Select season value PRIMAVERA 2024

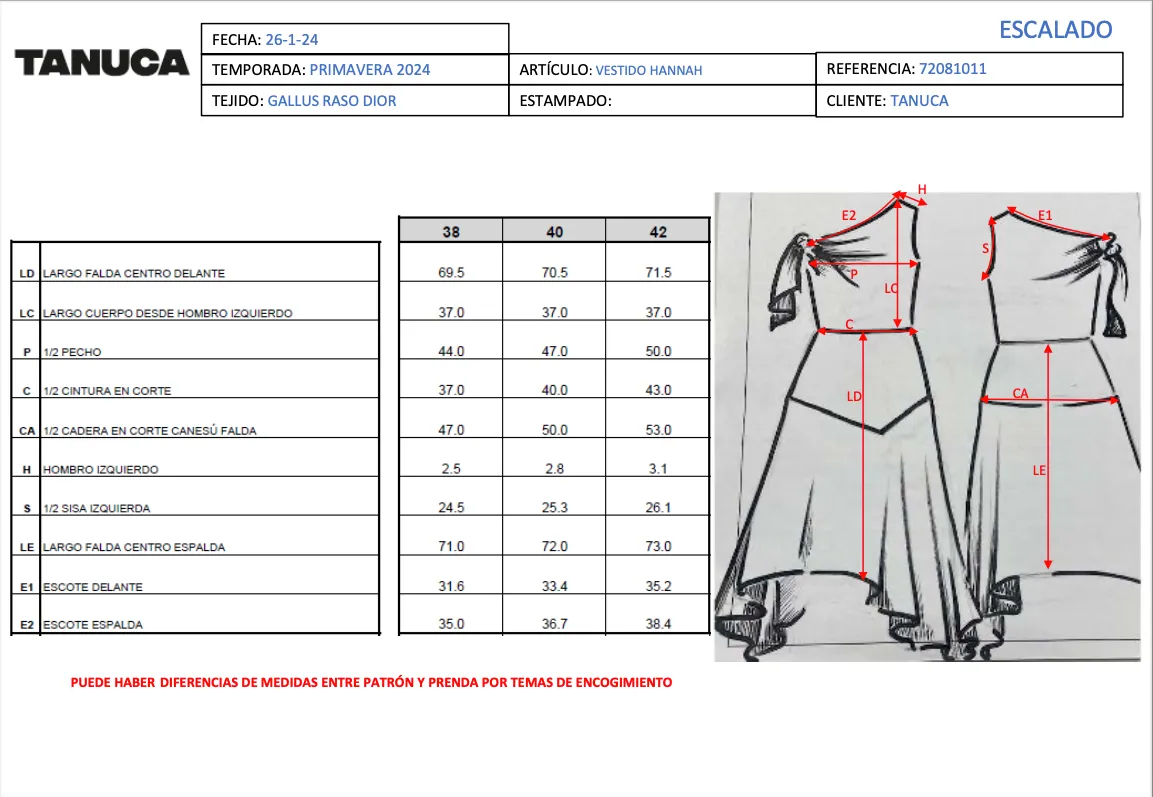pos(370,70)
